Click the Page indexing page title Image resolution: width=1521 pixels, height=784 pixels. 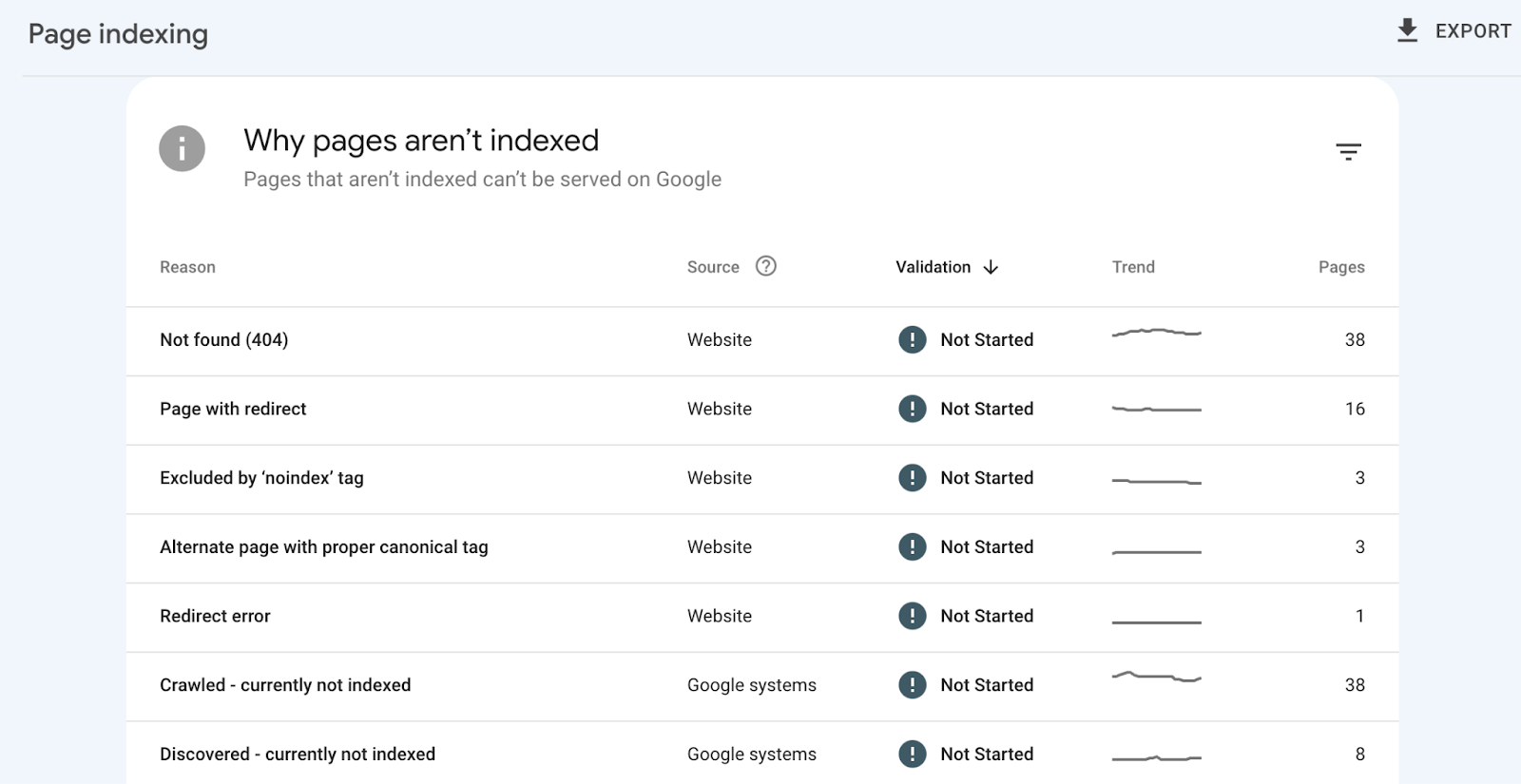coord(118,34)
